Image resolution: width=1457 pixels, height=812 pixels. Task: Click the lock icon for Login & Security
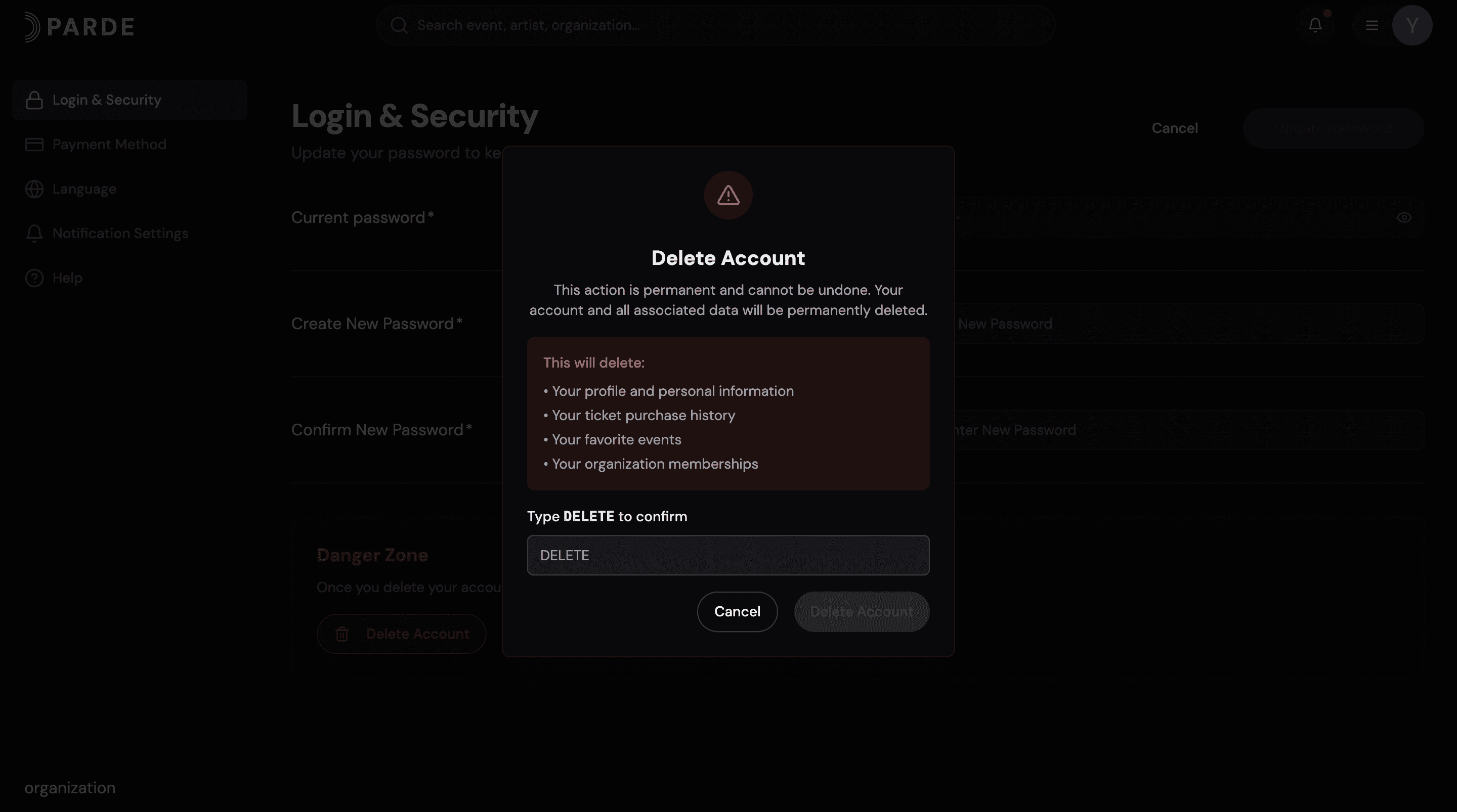[x=34, y=100]
